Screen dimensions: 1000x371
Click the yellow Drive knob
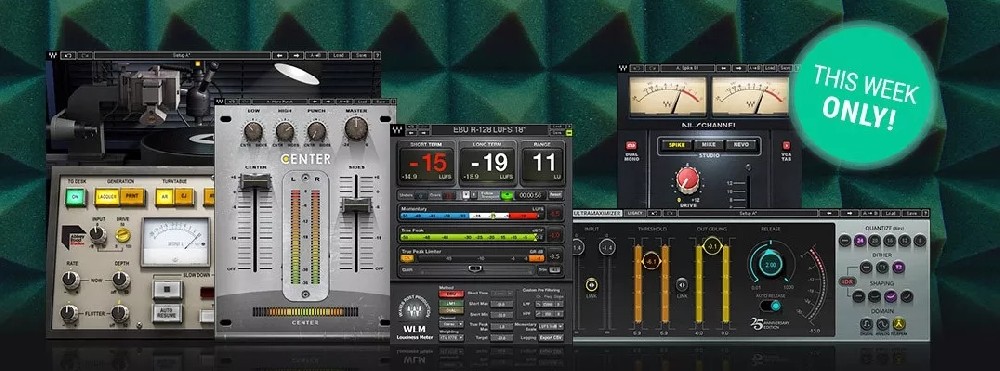point(124,235)
